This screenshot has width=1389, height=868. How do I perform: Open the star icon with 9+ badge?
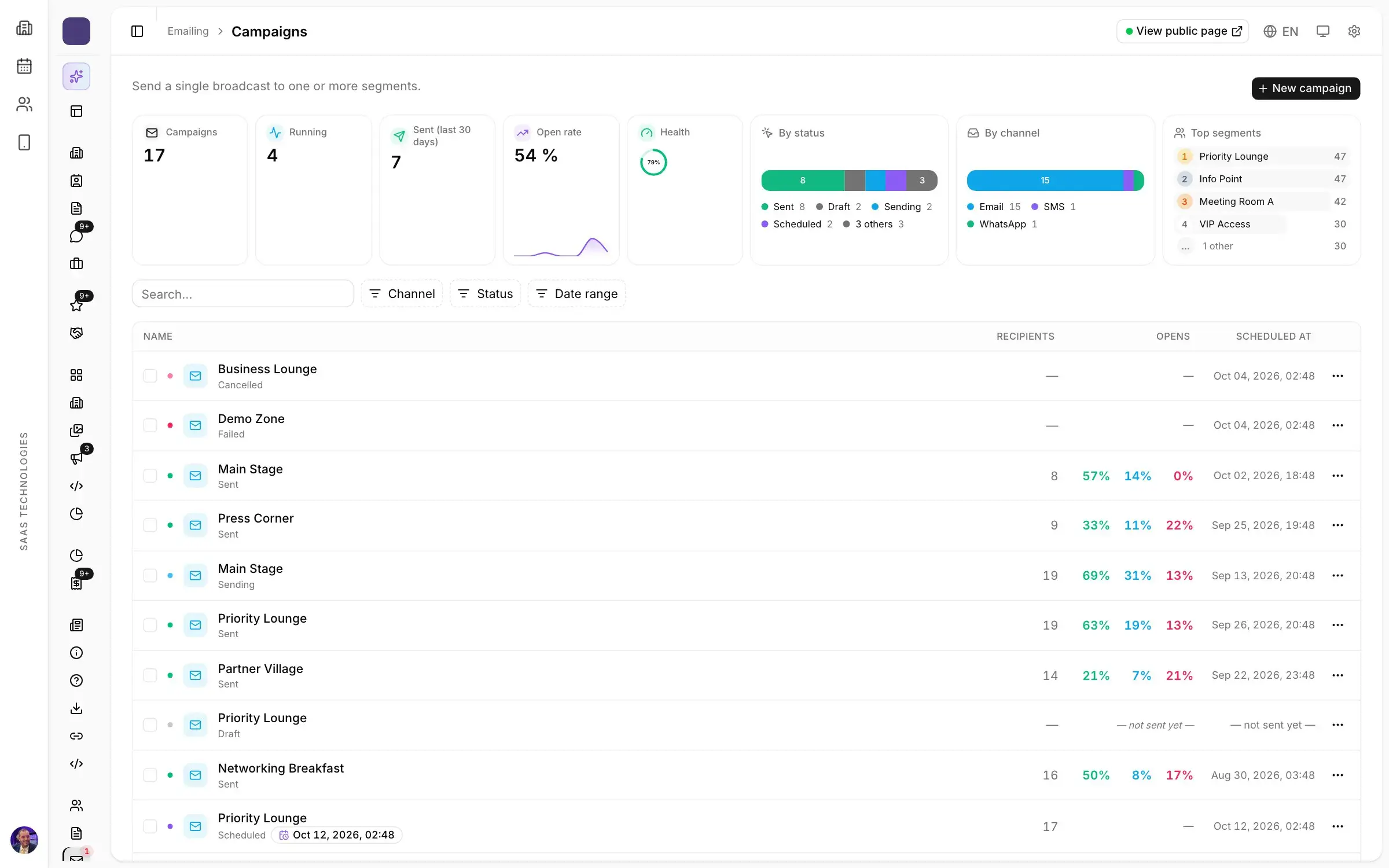pos(76,306)
